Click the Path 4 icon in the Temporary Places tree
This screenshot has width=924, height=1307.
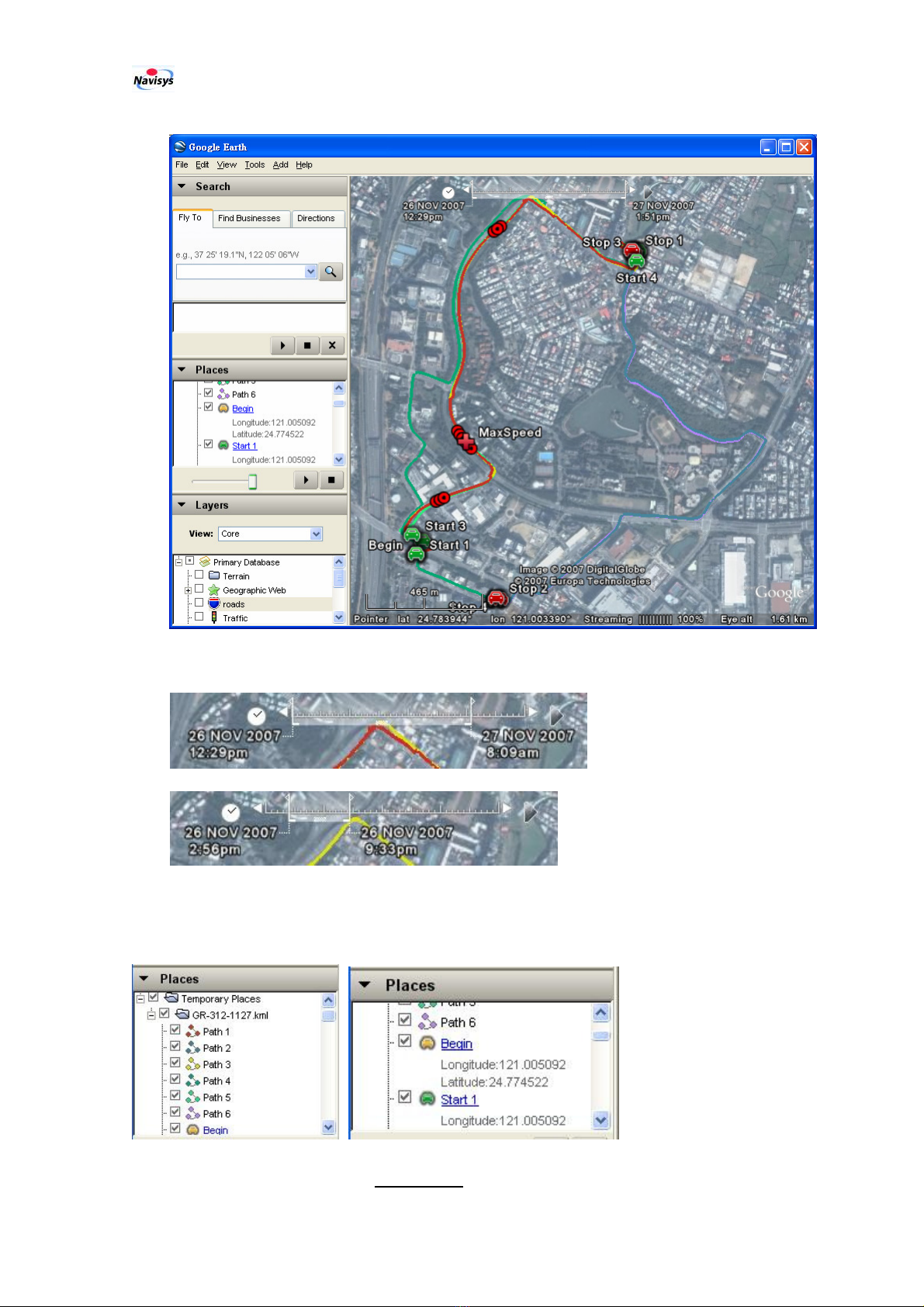pyautogui.click(x=192, y=1080)
